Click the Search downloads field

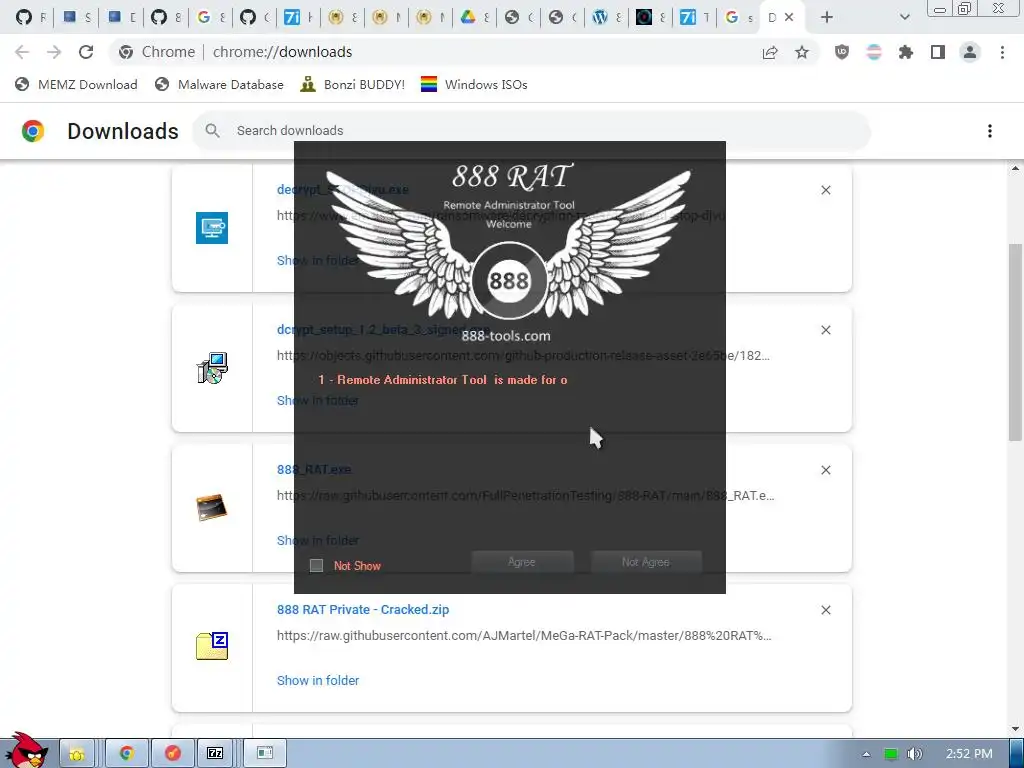[x=531, y=131]
